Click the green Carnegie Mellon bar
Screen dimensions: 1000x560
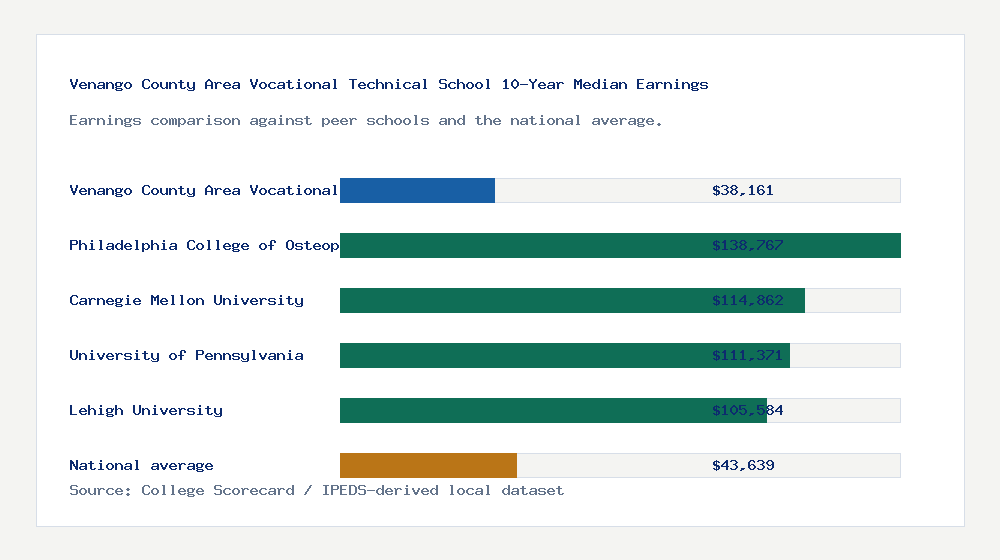click(x=572, y=300)
